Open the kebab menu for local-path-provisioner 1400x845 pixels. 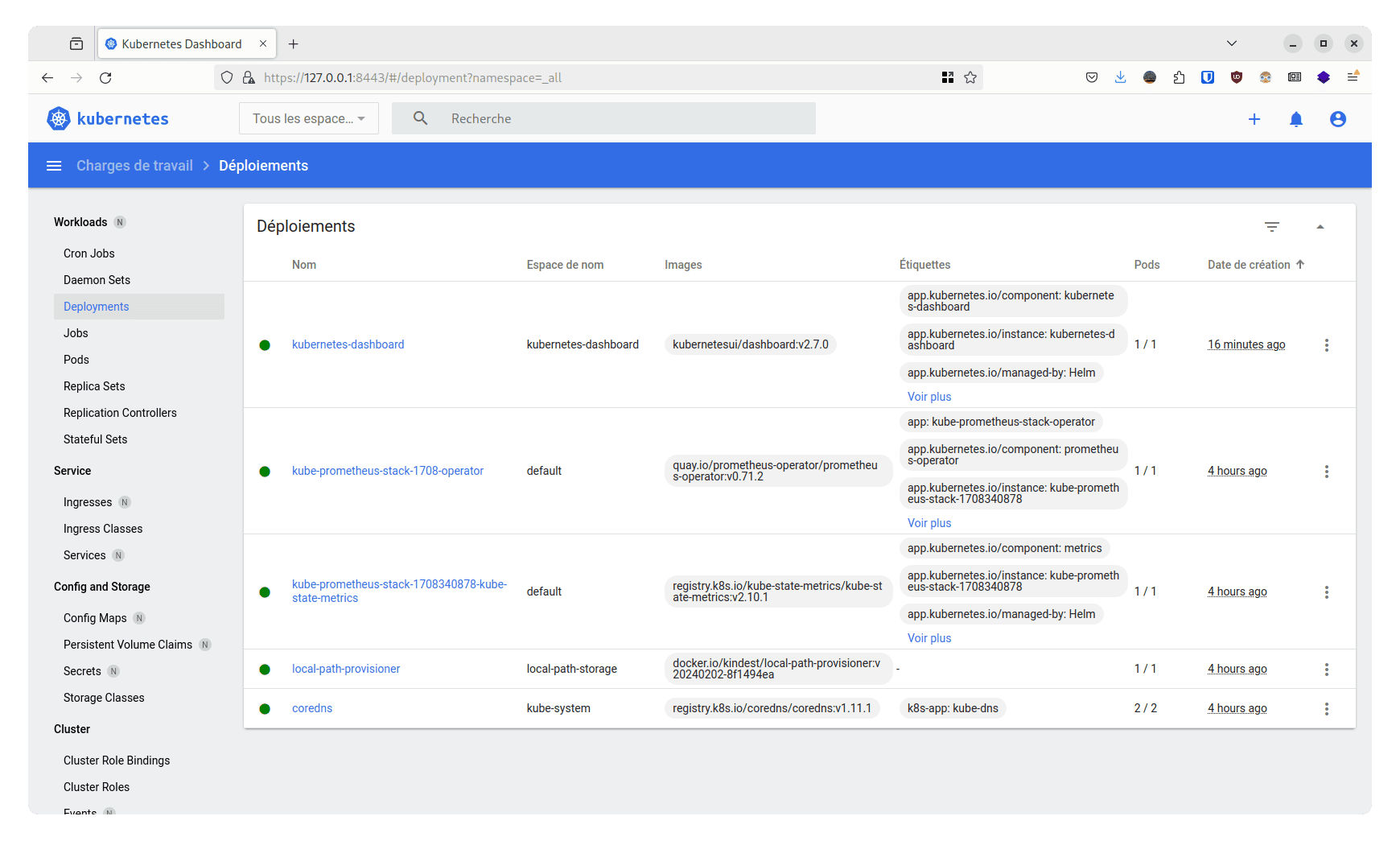click(x=1327, y=669)
